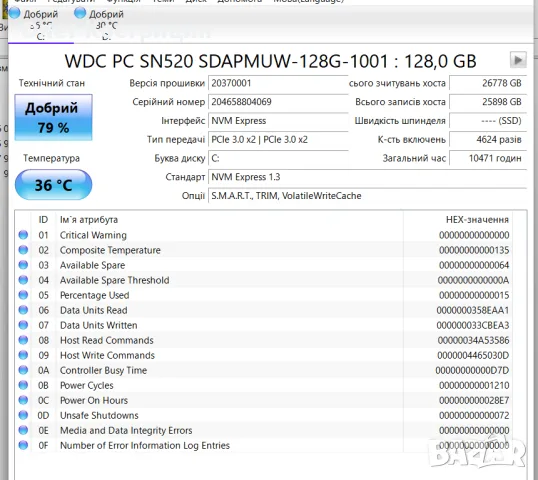Click the status icon for Number of Error Information Log Entries

click(23, 445)
